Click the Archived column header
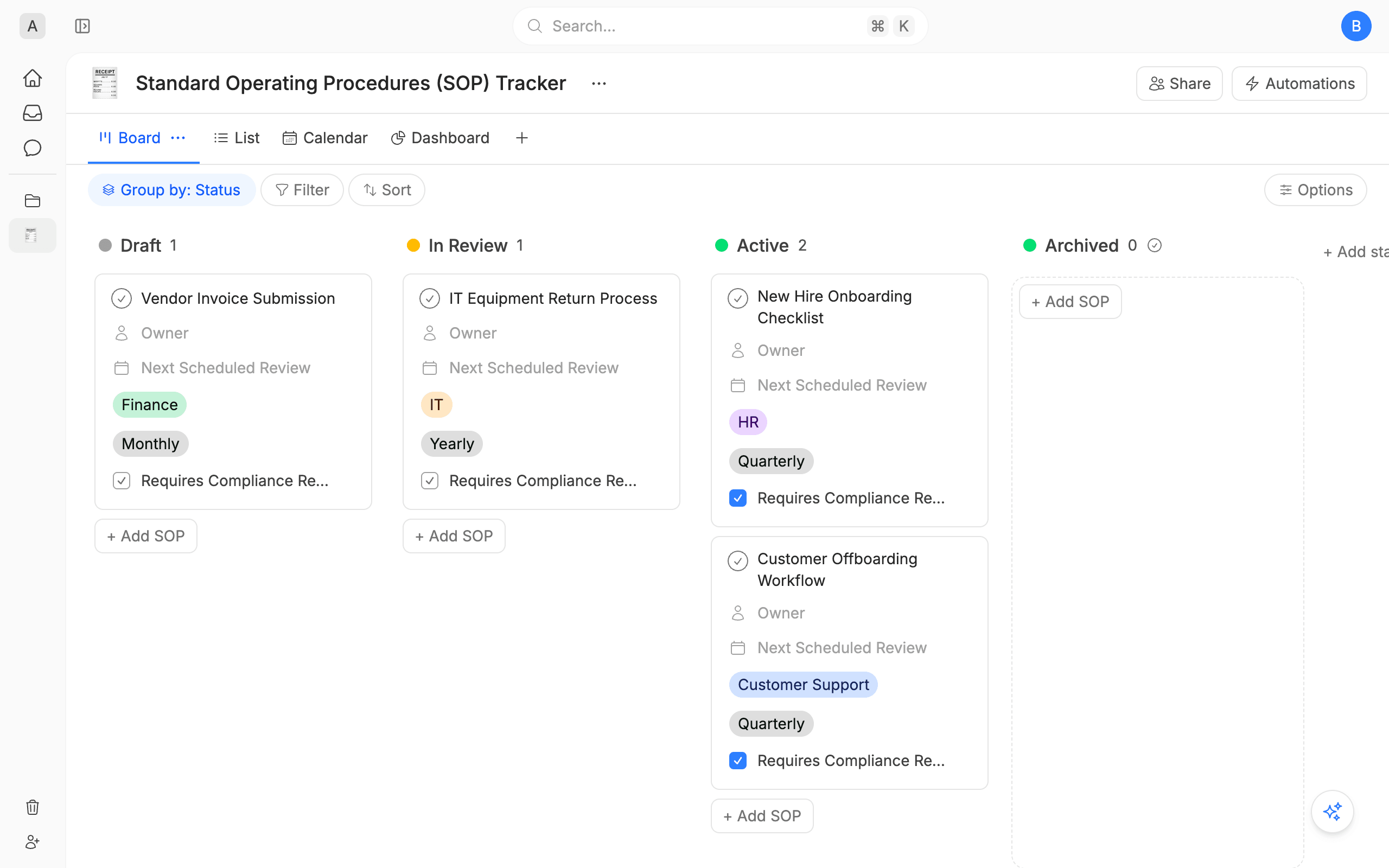This screenshot has width=1389, height=868. [1081, 246]
